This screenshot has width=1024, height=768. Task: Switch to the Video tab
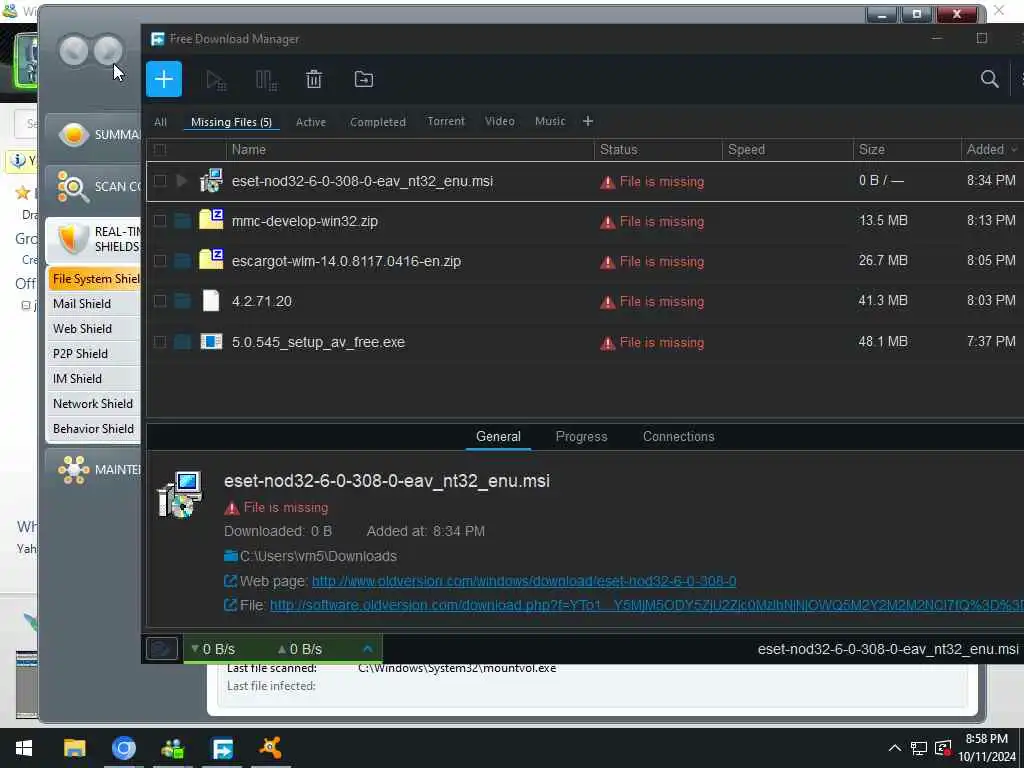500,121
